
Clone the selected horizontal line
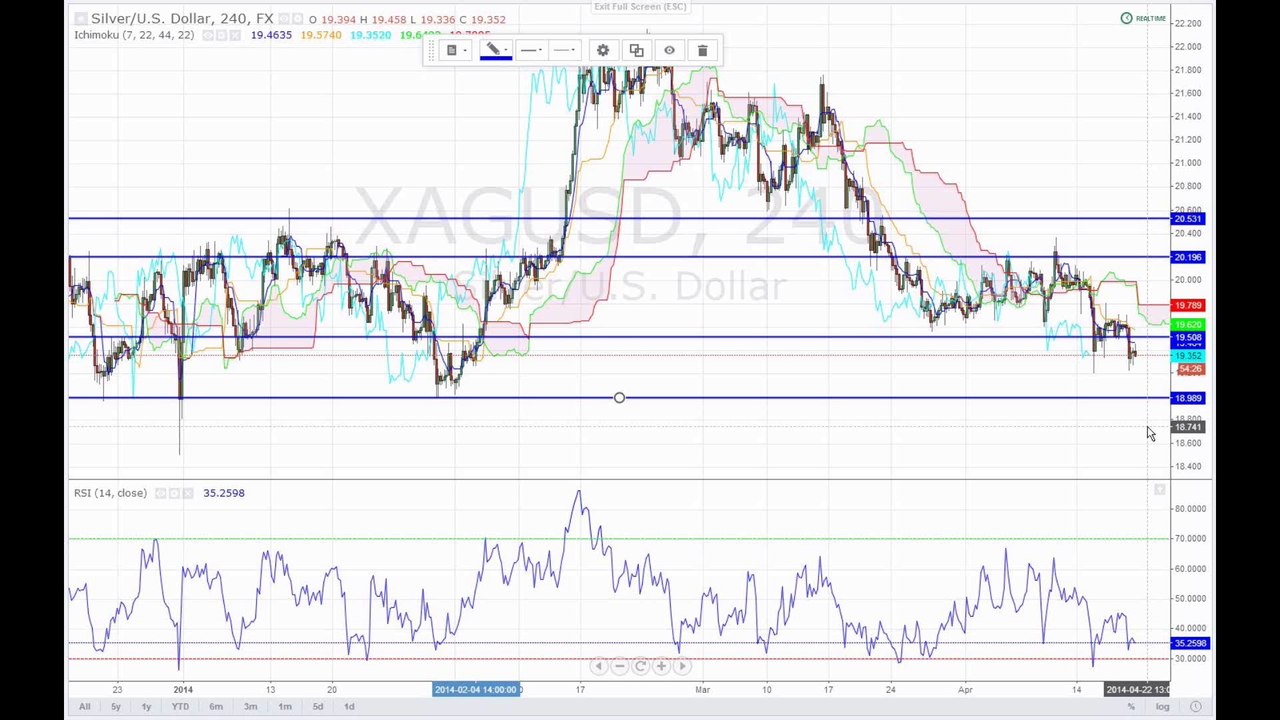coord(636,50)
